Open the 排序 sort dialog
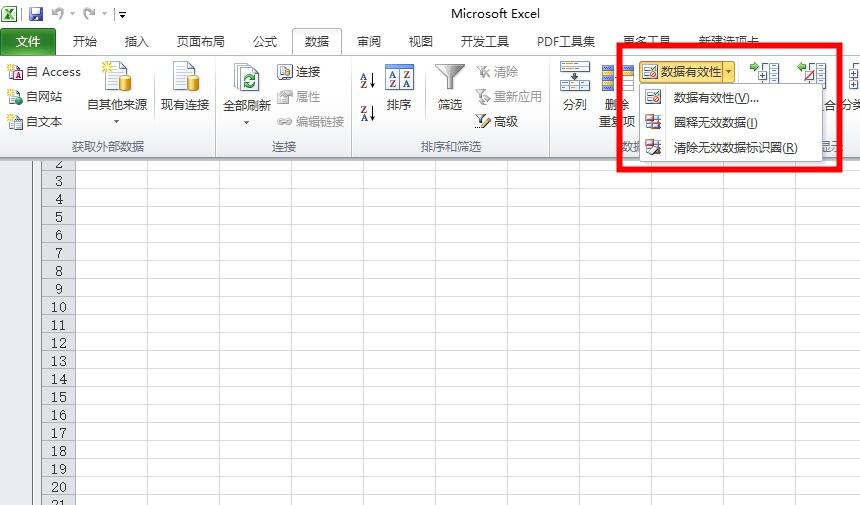This screenshot has height=505, width=860. pyautogui.click(x=399, y=88)
